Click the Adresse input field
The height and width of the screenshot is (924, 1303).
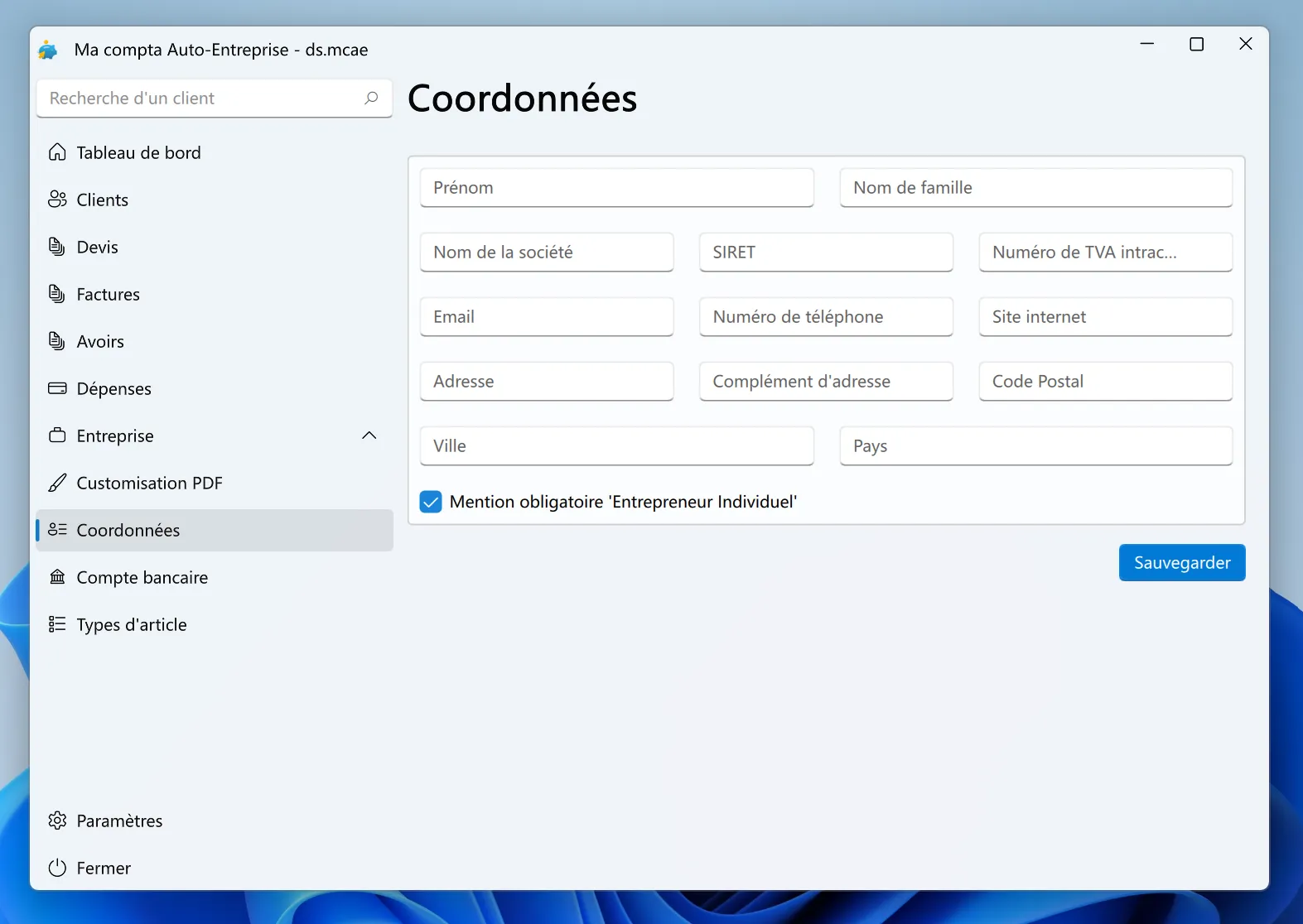[547, 381]
